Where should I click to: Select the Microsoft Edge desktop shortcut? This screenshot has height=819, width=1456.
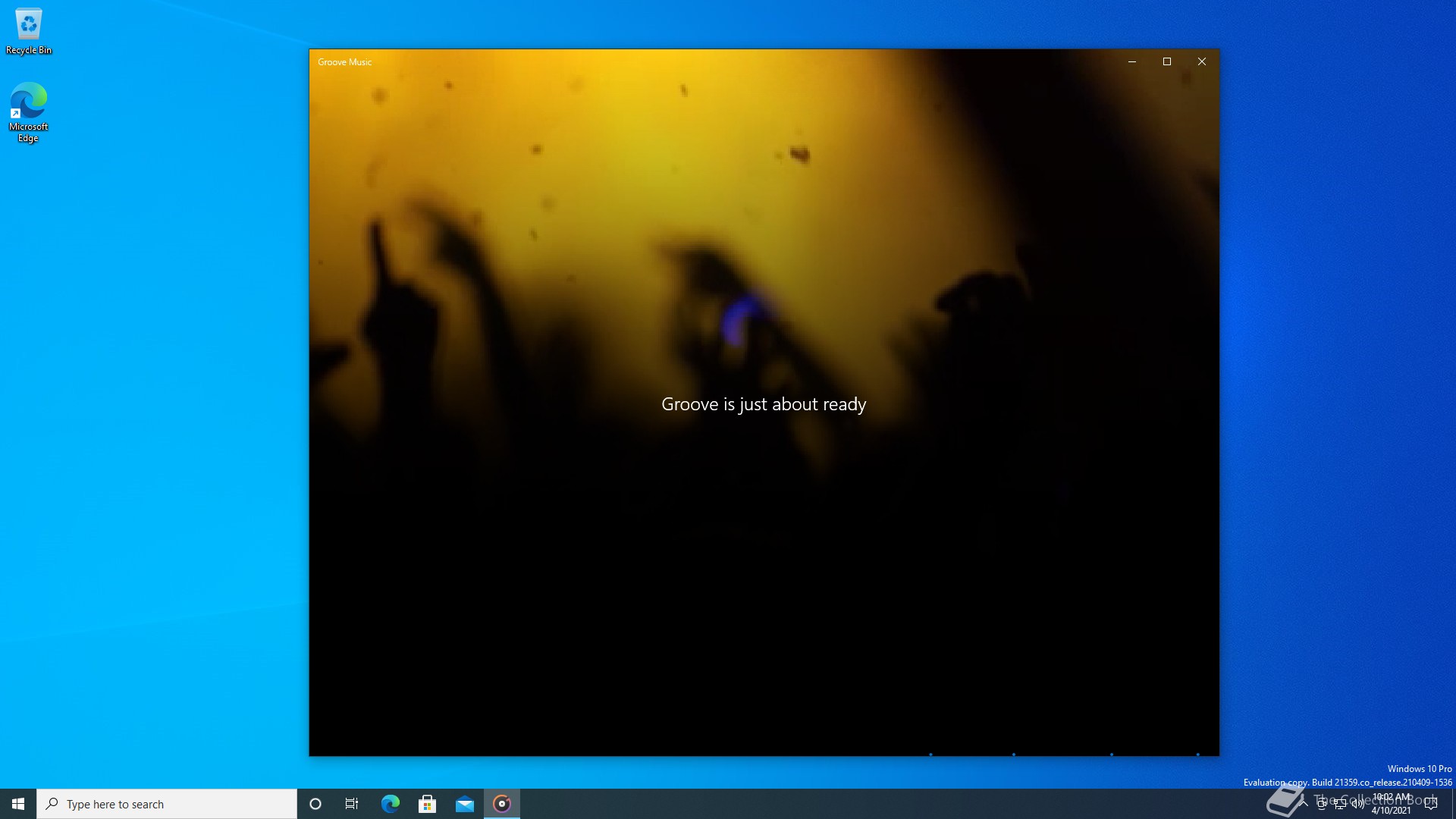[x=29, y=112]
